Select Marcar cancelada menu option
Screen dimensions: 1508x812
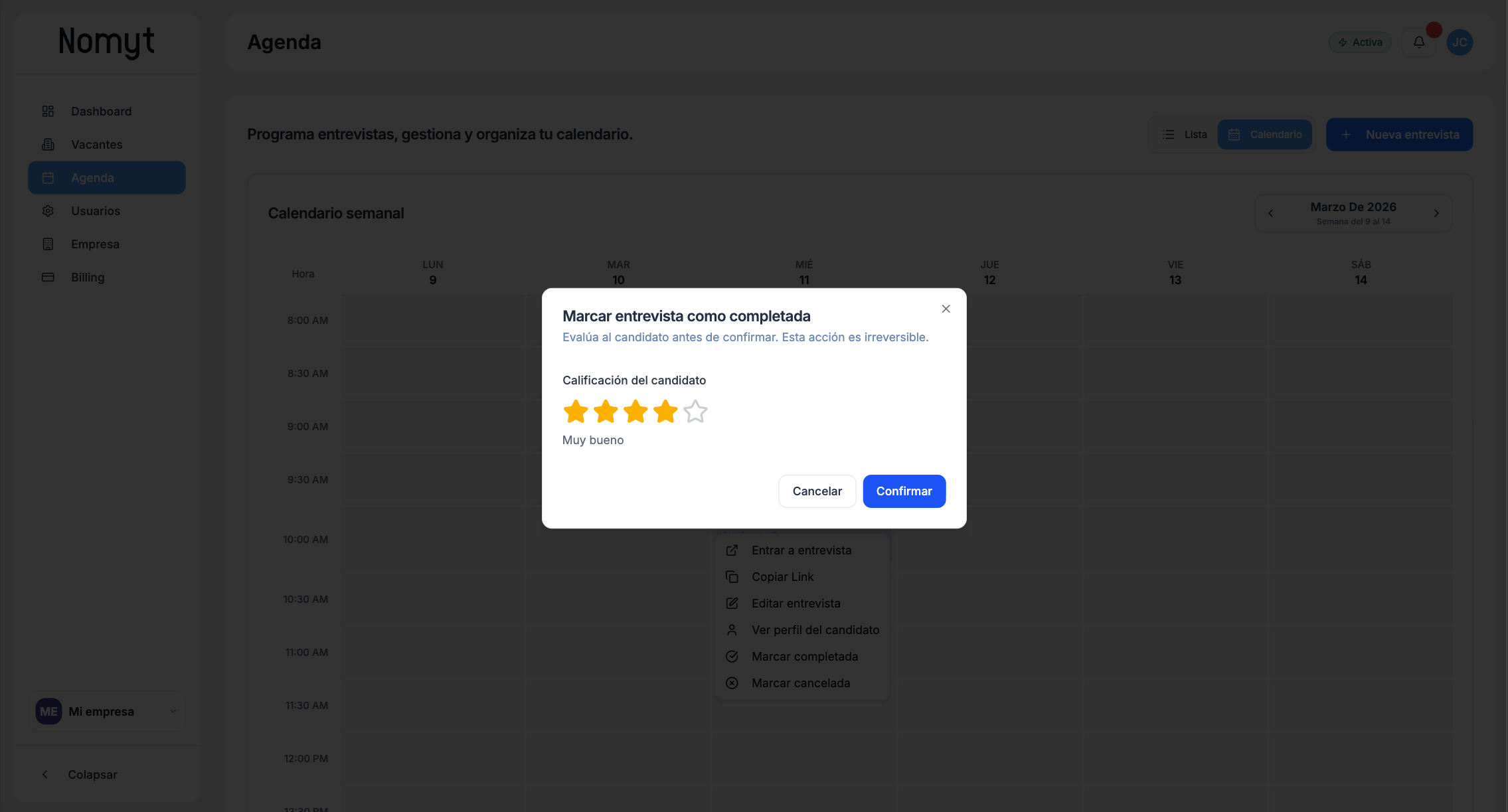coord(800,683)
